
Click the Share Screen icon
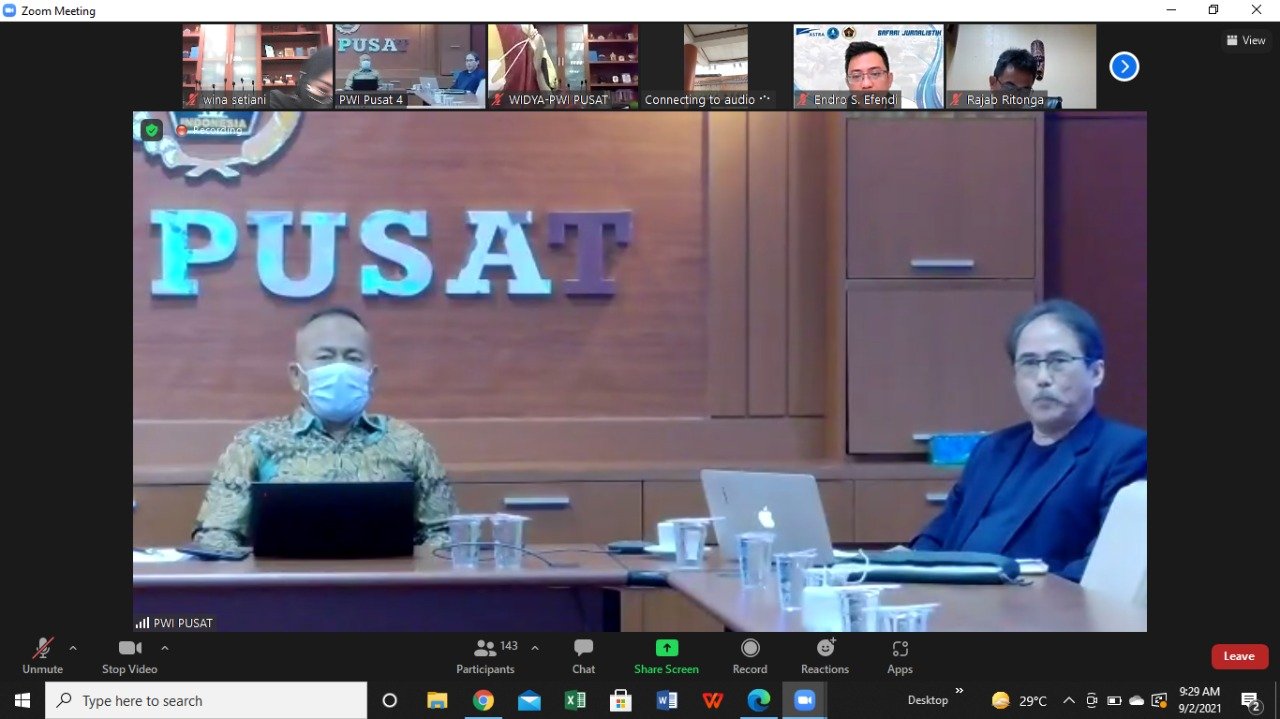tap(666, 656)
